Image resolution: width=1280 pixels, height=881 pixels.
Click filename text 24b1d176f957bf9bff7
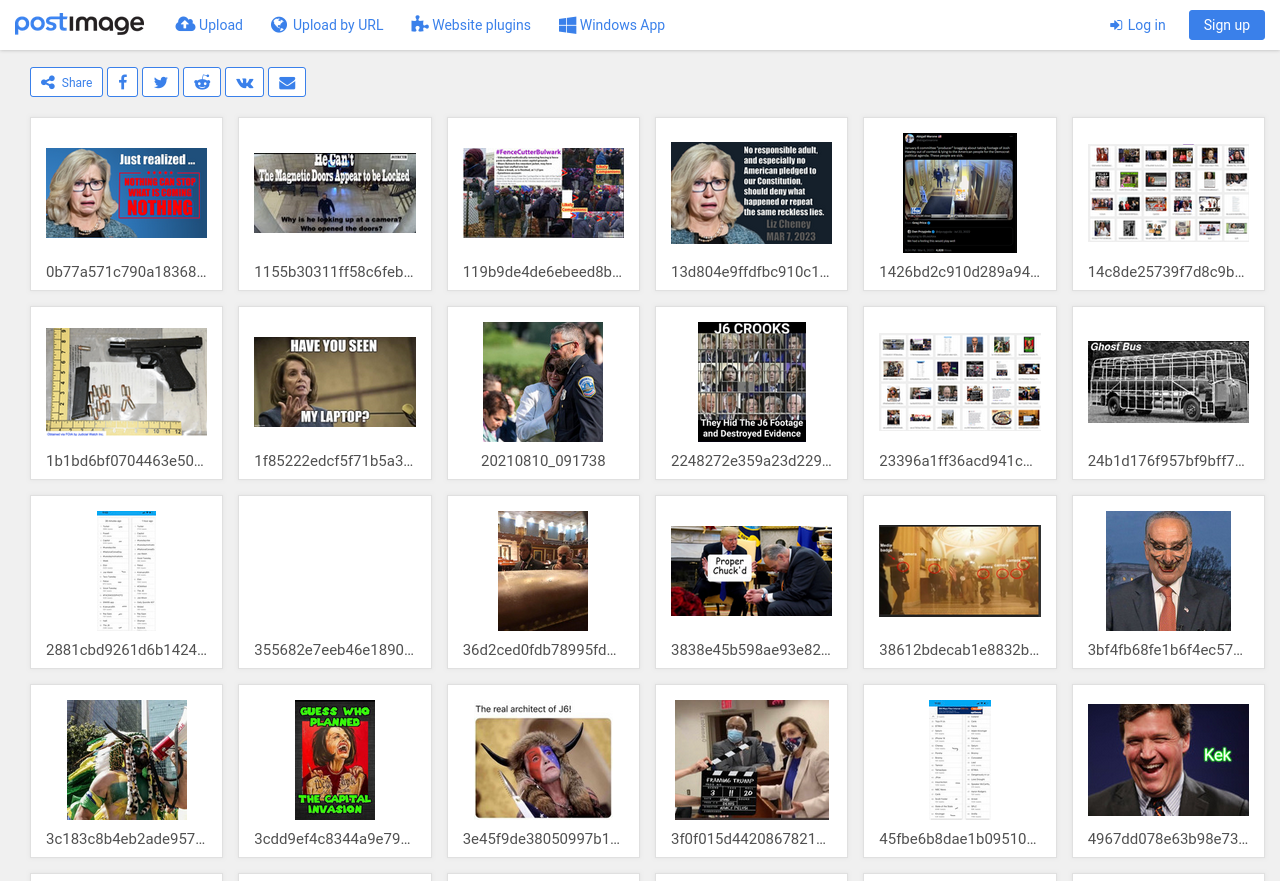(x=1168, y=461)
